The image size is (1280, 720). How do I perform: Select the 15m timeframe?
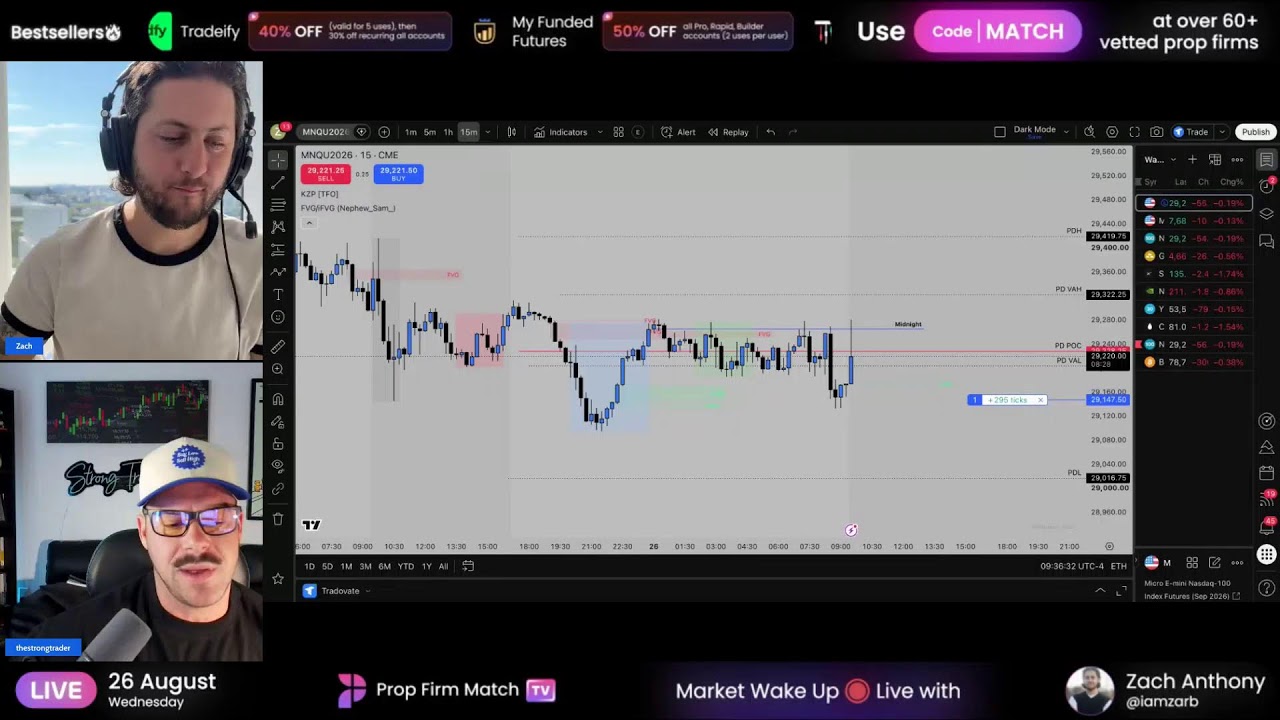click(x=468, y=132)
